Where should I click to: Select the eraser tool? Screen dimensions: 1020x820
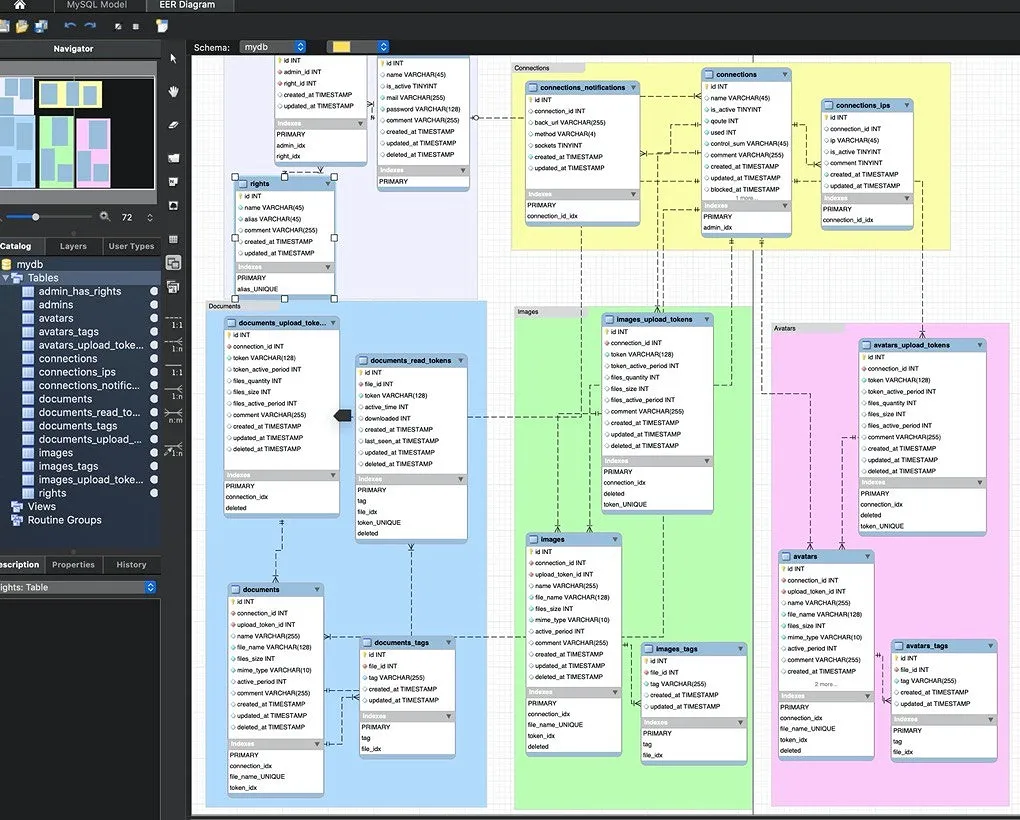coord(174,125)
